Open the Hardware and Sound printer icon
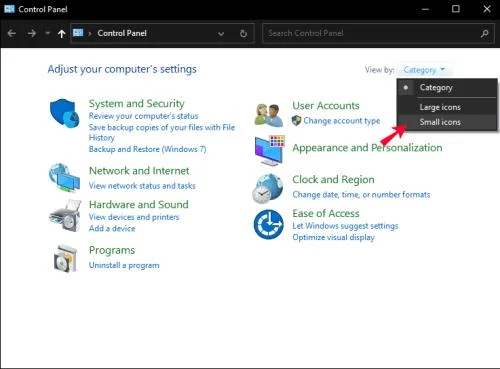The image size is (500, 369). tap(65, 216)
